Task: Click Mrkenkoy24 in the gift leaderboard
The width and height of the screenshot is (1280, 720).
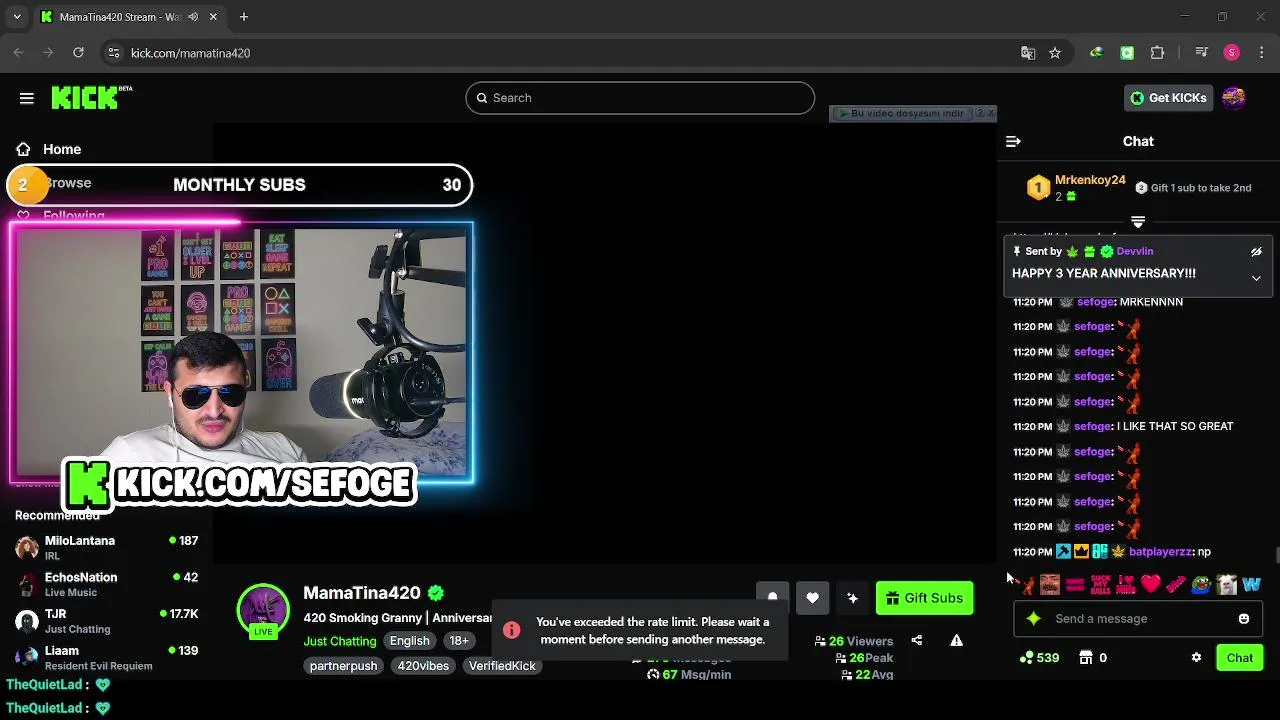Action: (1090, 180)
